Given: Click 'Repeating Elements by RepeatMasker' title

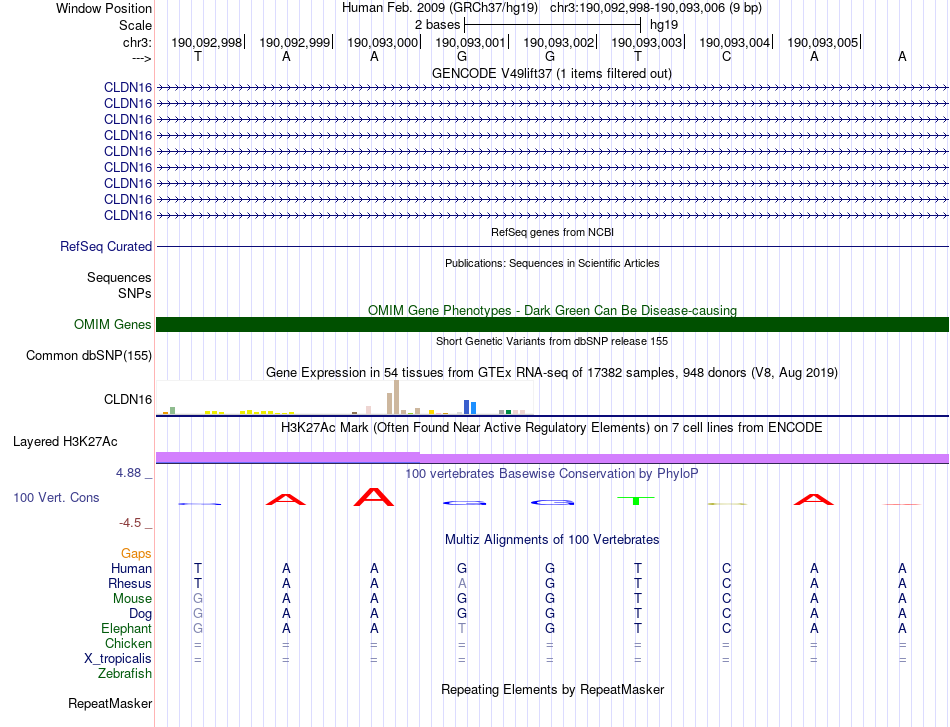Looking at the screenshot, I should [x=552, y=689].
